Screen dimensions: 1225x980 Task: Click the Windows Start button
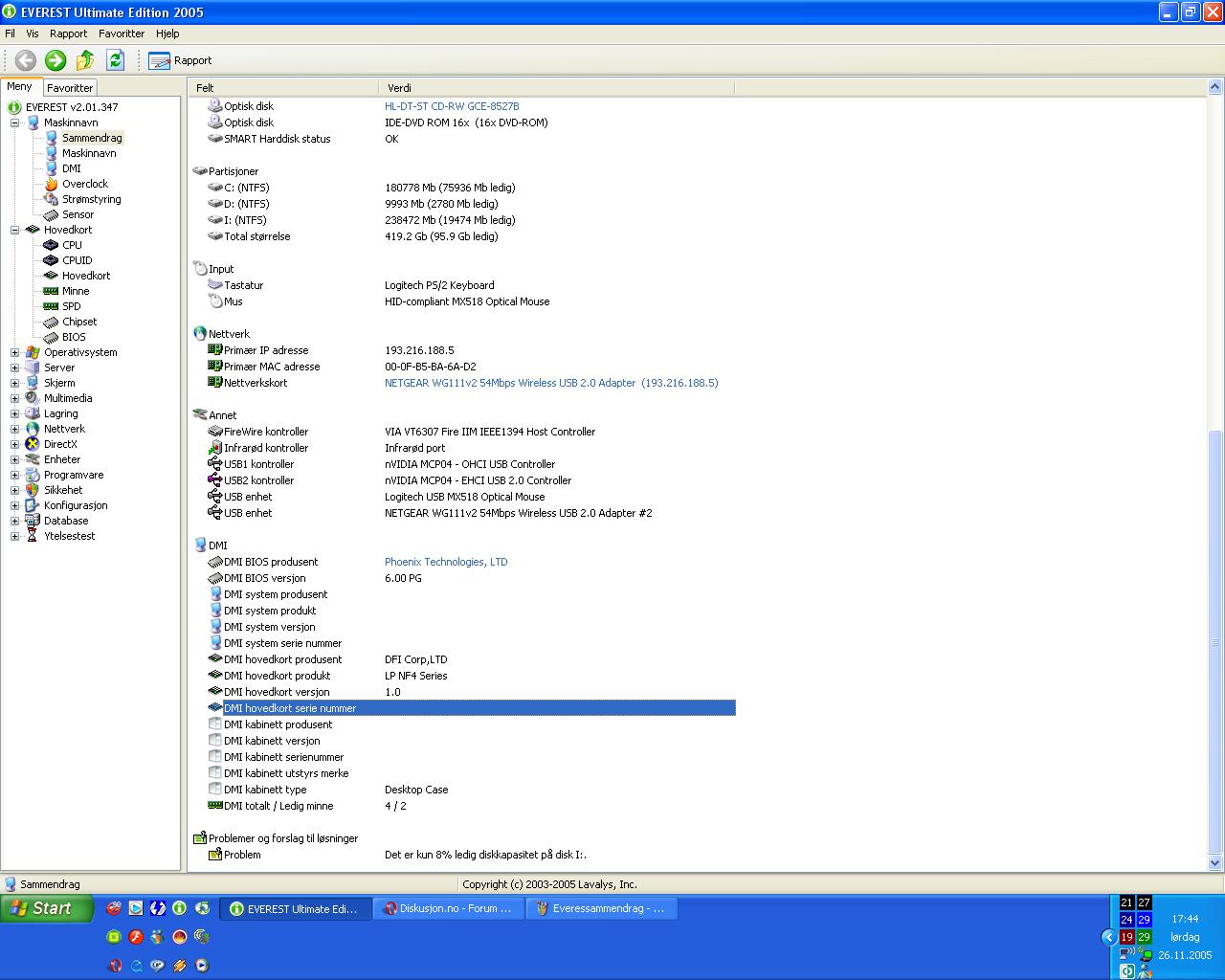47,908
